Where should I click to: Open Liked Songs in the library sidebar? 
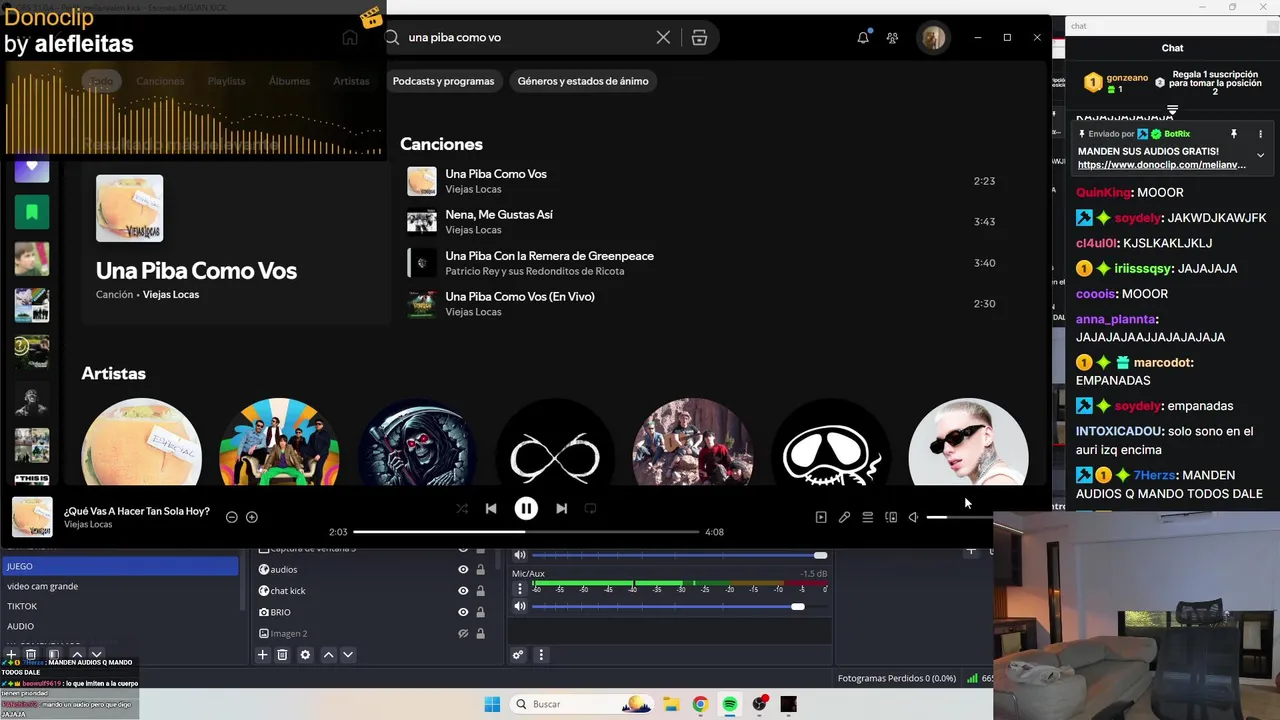tap(32, 166)
